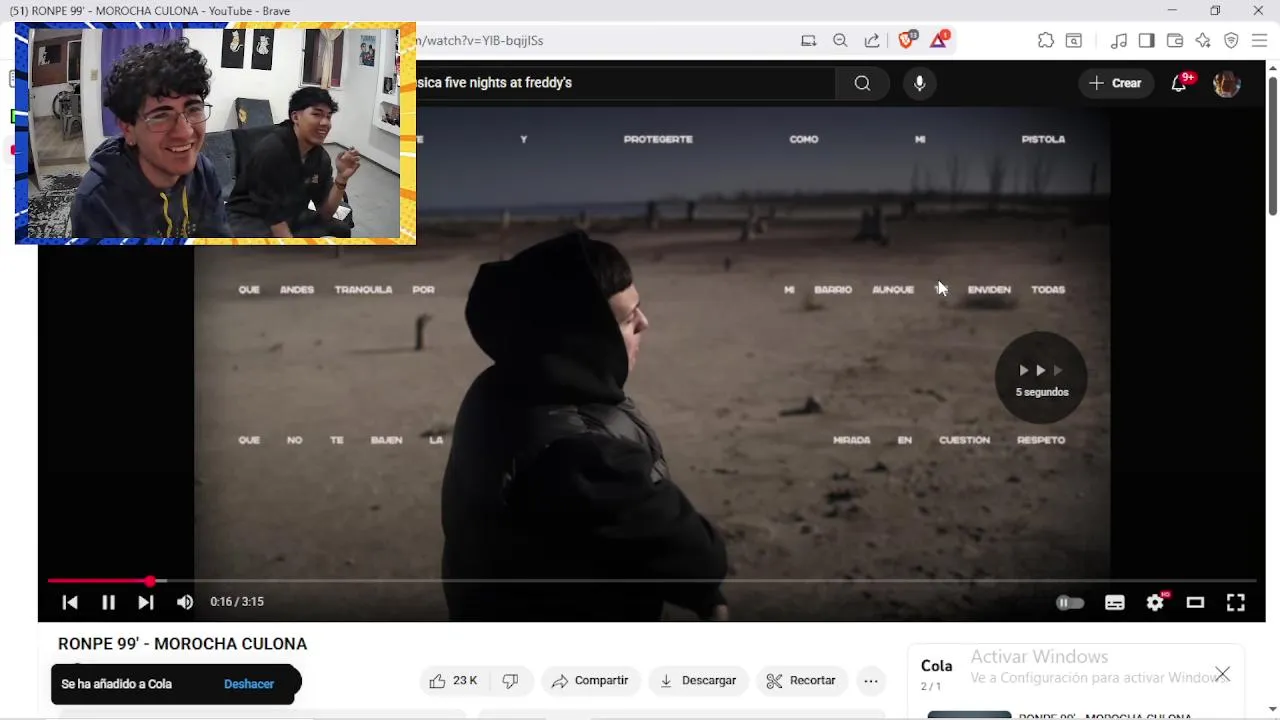This screenshot has height=720, width=1280.
Task: Close the Cola queue panel
Action: [1222, 674]
